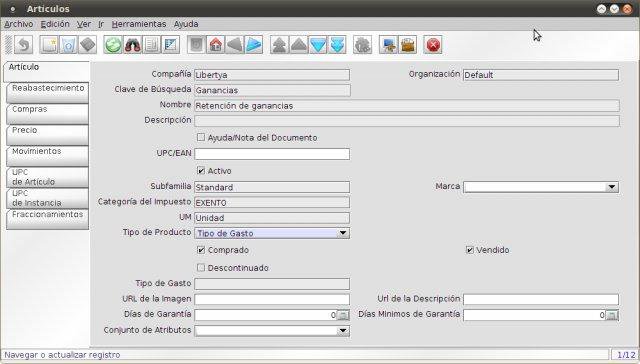Refresh the data with the green globe icon

tap(113, 45)
